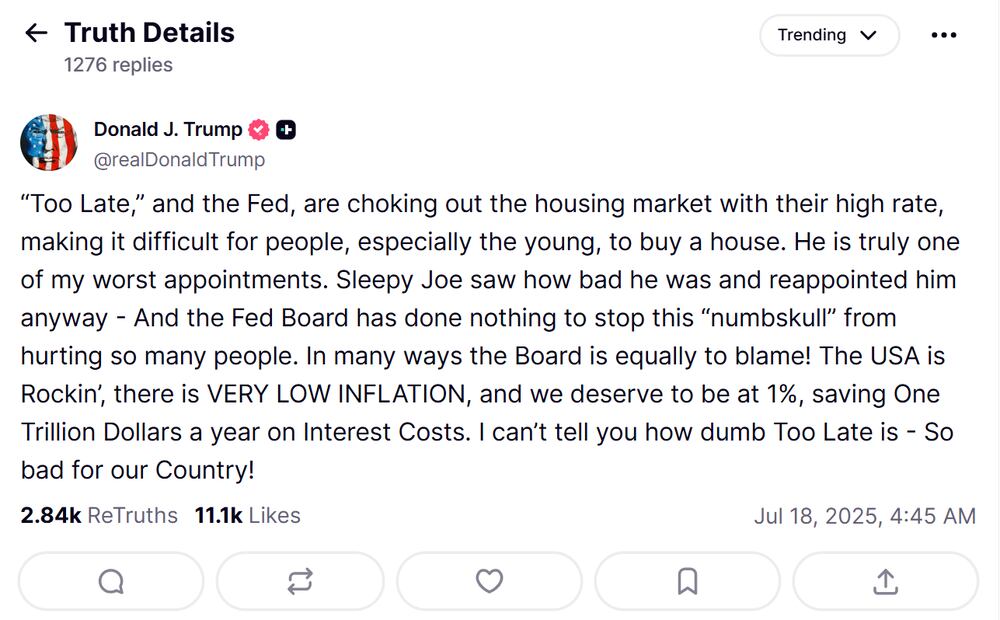Click the 1276 replies count

(x=118, y=65)
